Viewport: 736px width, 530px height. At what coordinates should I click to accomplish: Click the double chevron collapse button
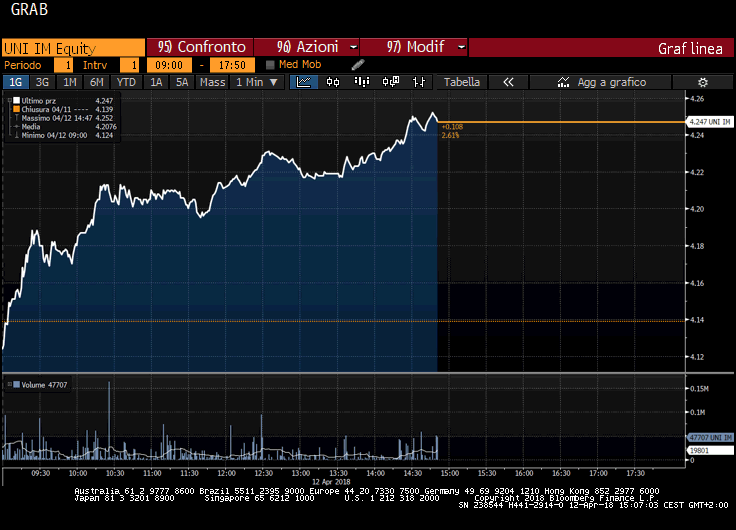[508, 82]
